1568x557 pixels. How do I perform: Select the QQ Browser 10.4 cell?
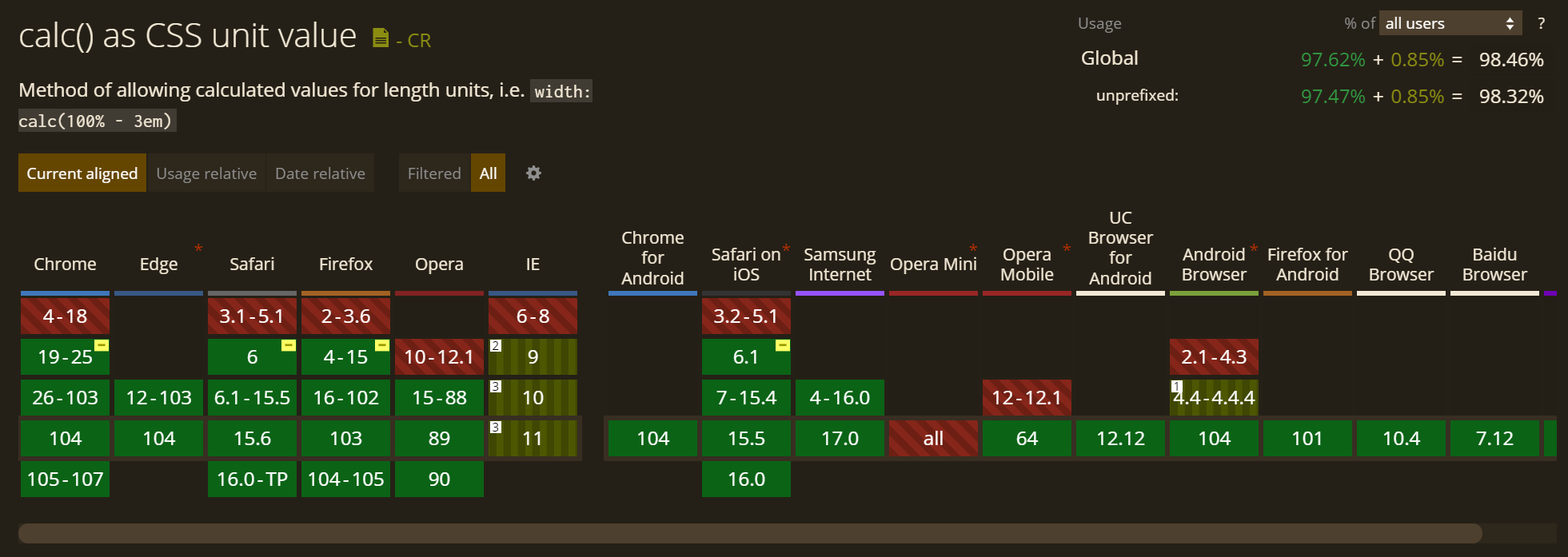(x=1401, y=438)
